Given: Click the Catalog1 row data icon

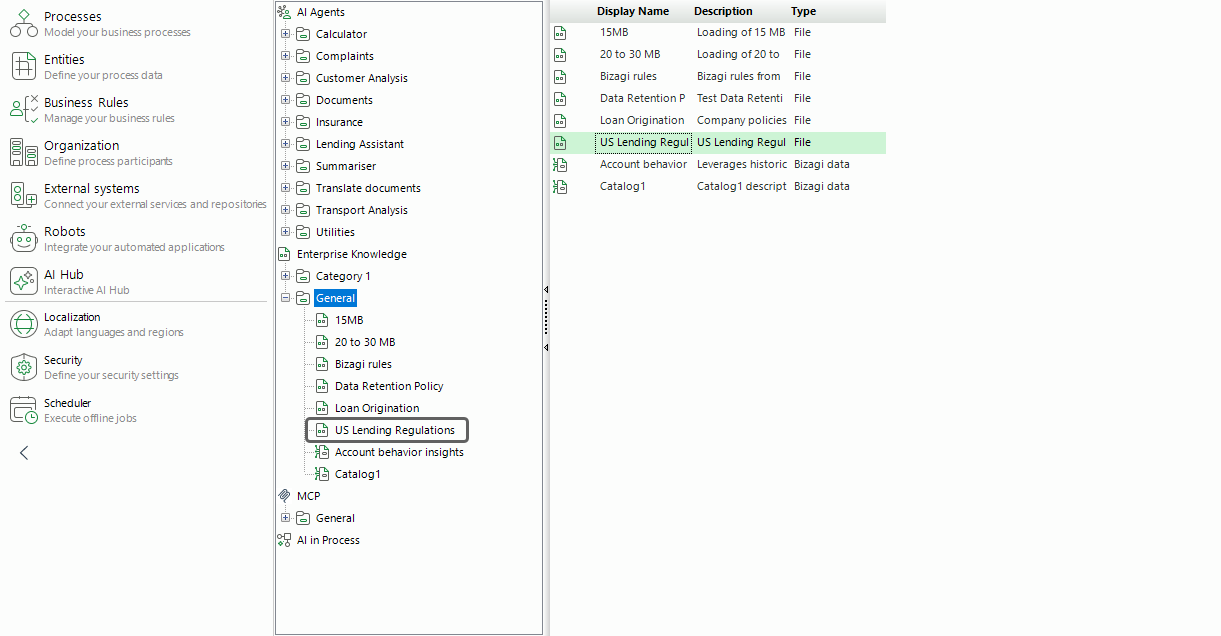Looking at the screenshot, I should pyautogui.click(x=560, y=186).
